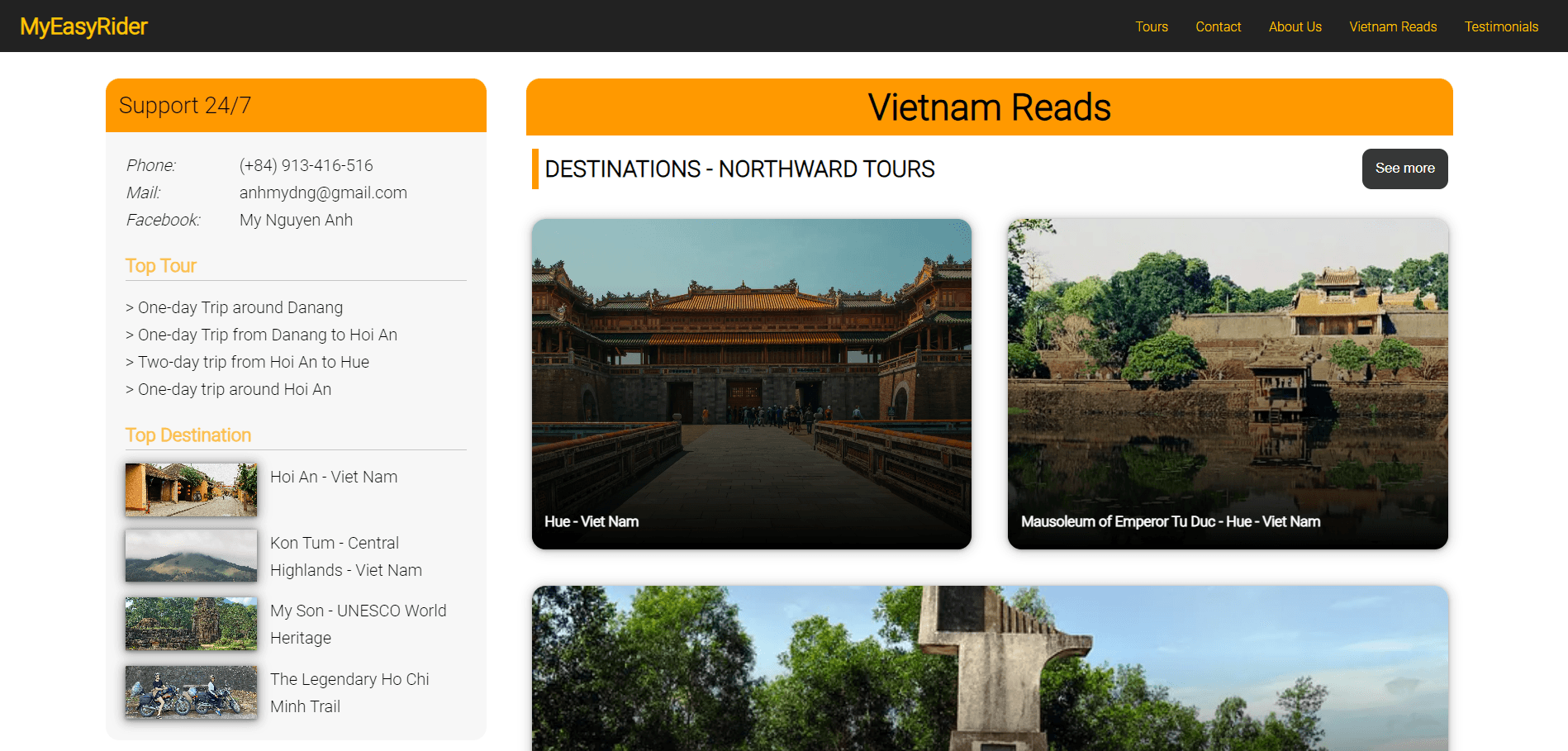Open the Contact page link
Screen dimensions: 1568x751
tap(1219, 26)
